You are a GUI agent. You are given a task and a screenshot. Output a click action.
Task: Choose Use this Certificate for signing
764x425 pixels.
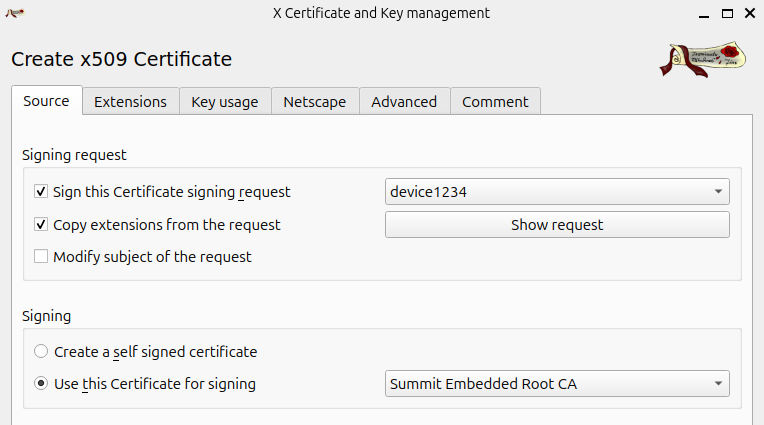41,384
